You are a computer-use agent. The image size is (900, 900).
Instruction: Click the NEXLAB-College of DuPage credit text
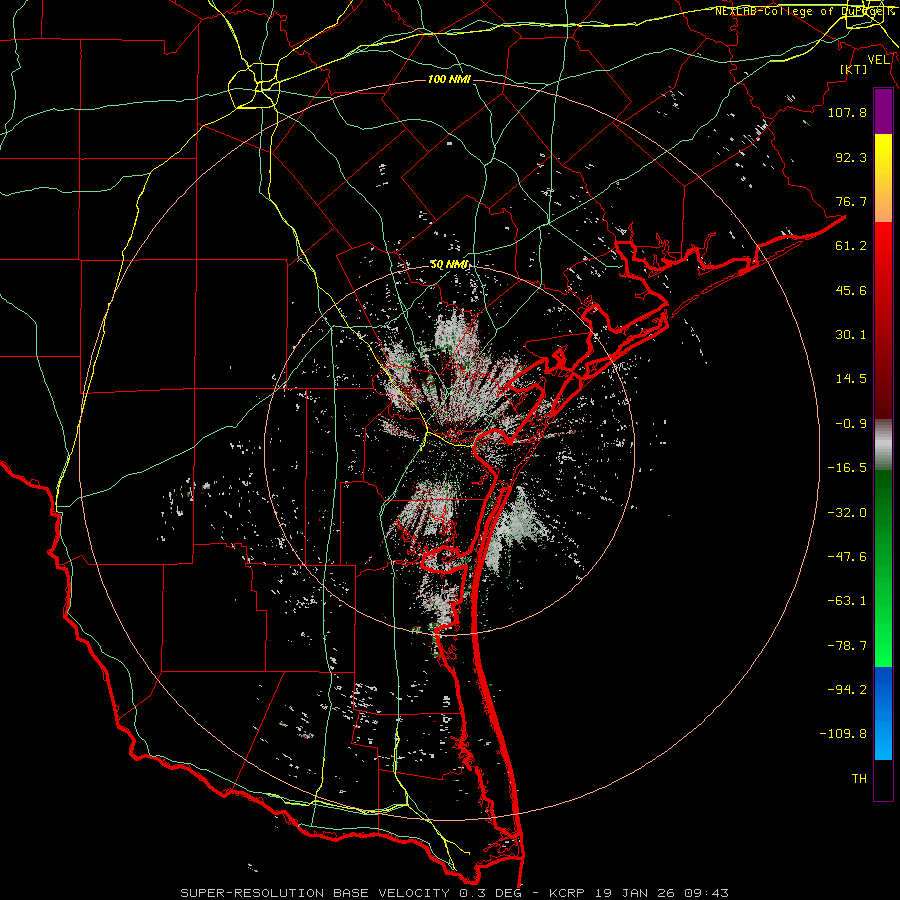coord(804,11)
